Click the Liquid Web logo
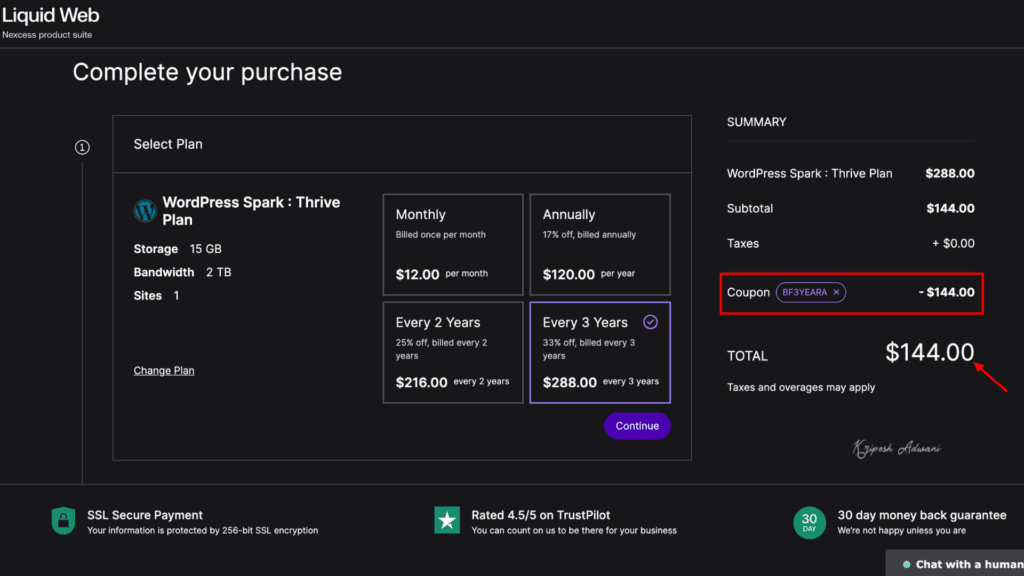This screenshot has width=1024, height=576. [x=50, y=15]
